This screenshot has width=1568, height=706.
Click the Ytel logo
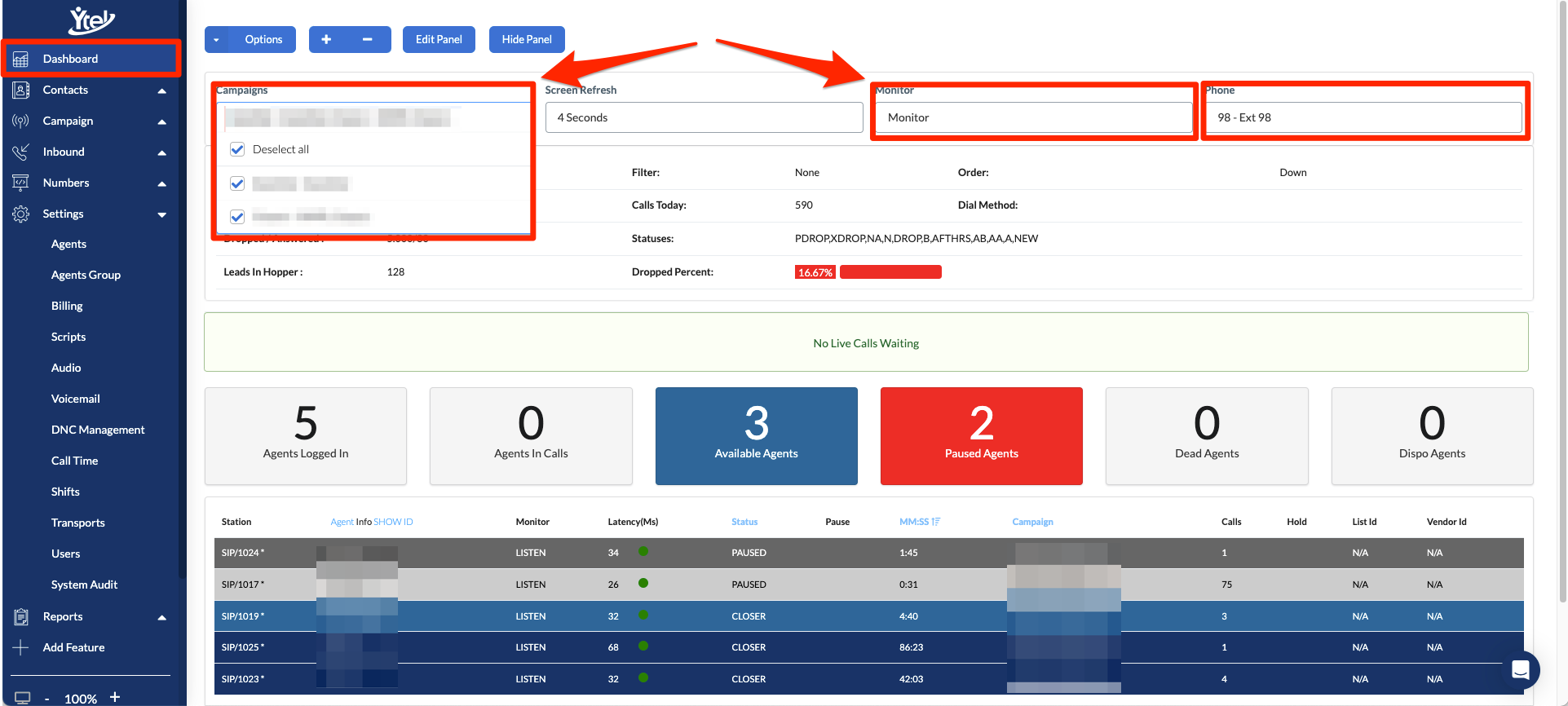pos(91,20)
